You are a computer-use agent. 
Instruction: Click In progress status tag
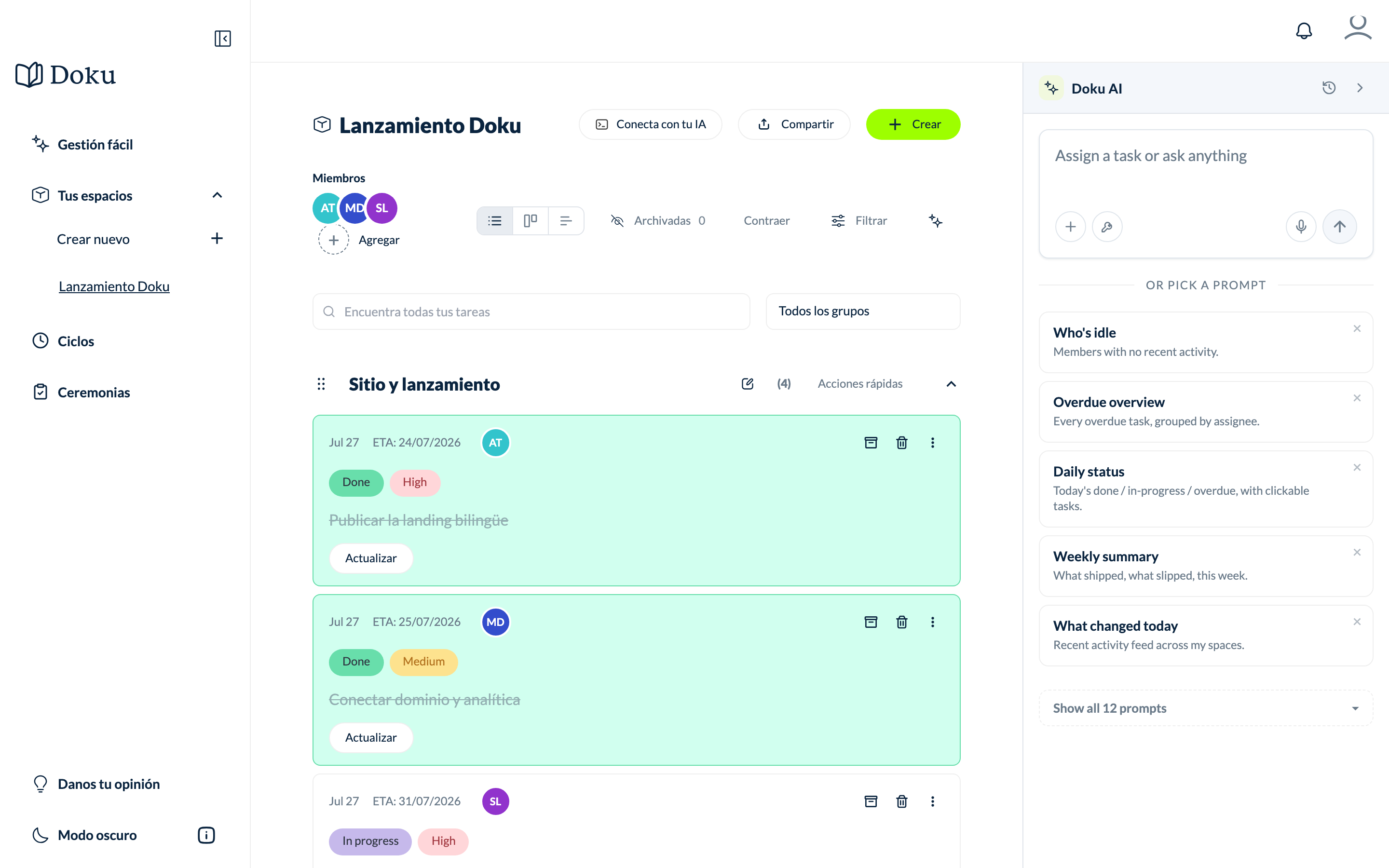pos(370,841)
